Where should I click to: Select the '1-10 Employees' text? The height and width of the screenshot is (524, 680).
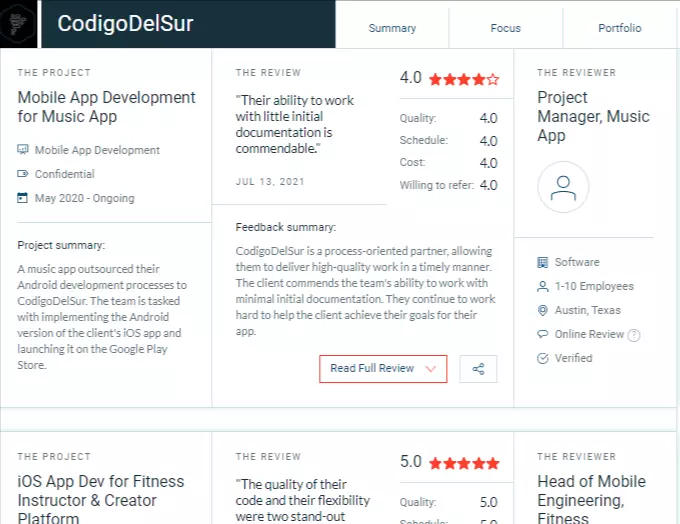pos(594,286)
